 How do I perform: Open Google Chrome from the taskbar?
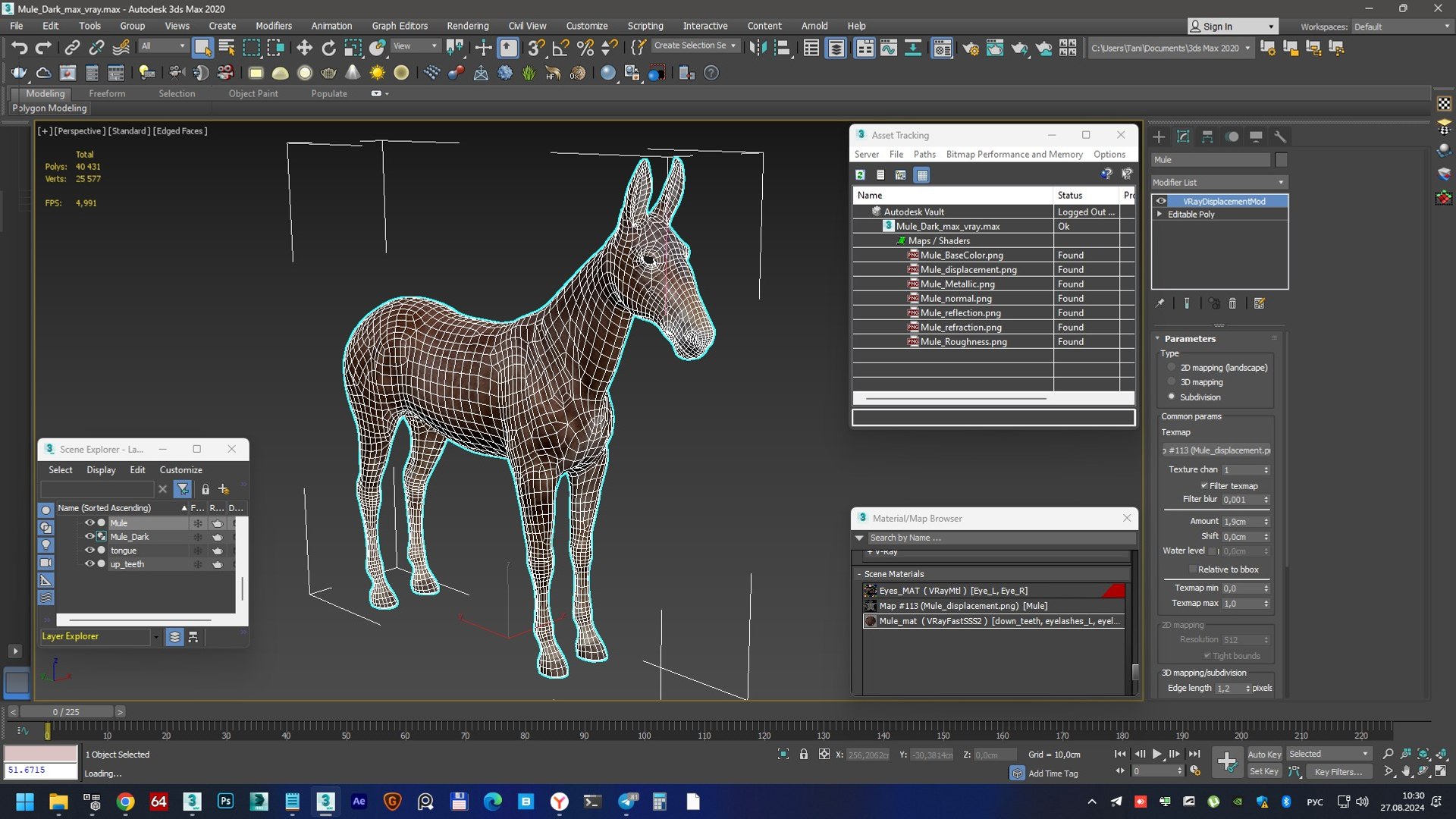[126, 802]
